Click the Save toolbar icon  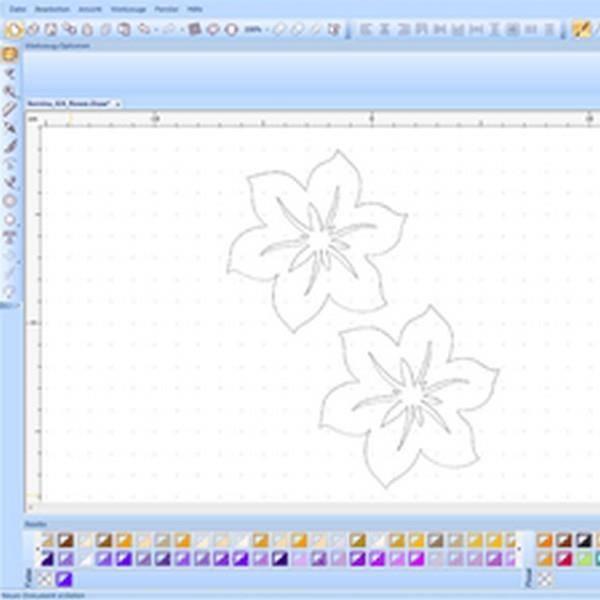51,29
